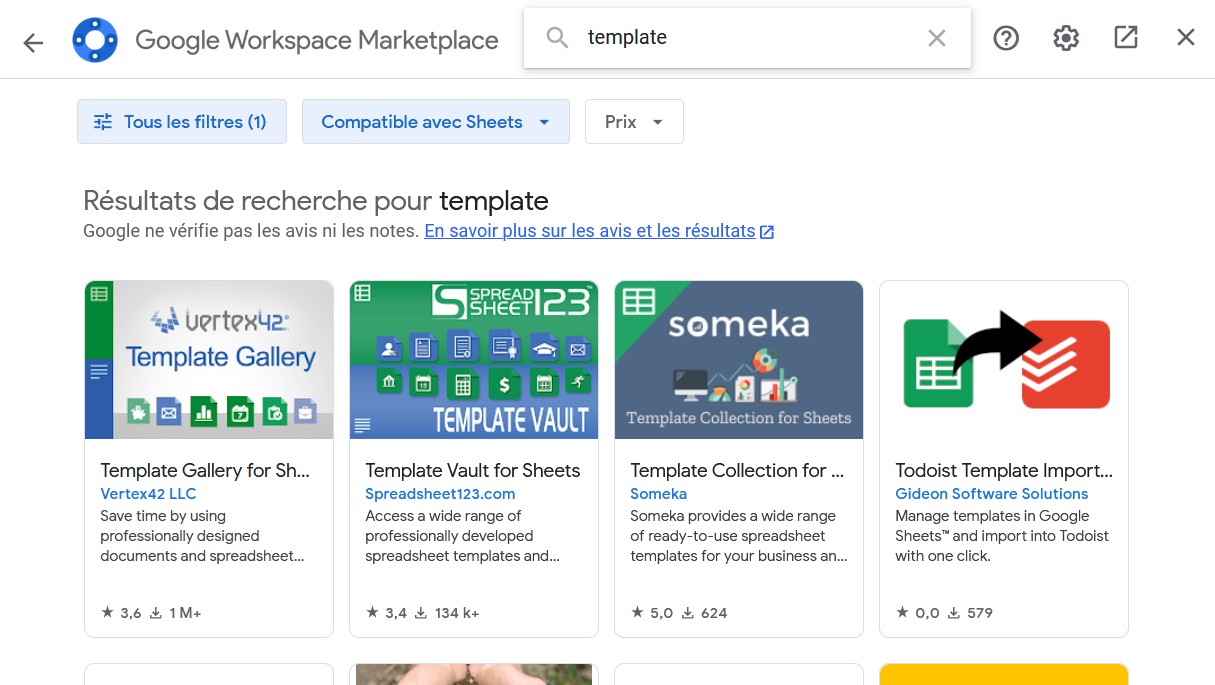1215x685 pixels.
Task: Open the Todoist Template Import thumbnail
Action: pyautogui.click(x=1004, y=360)
